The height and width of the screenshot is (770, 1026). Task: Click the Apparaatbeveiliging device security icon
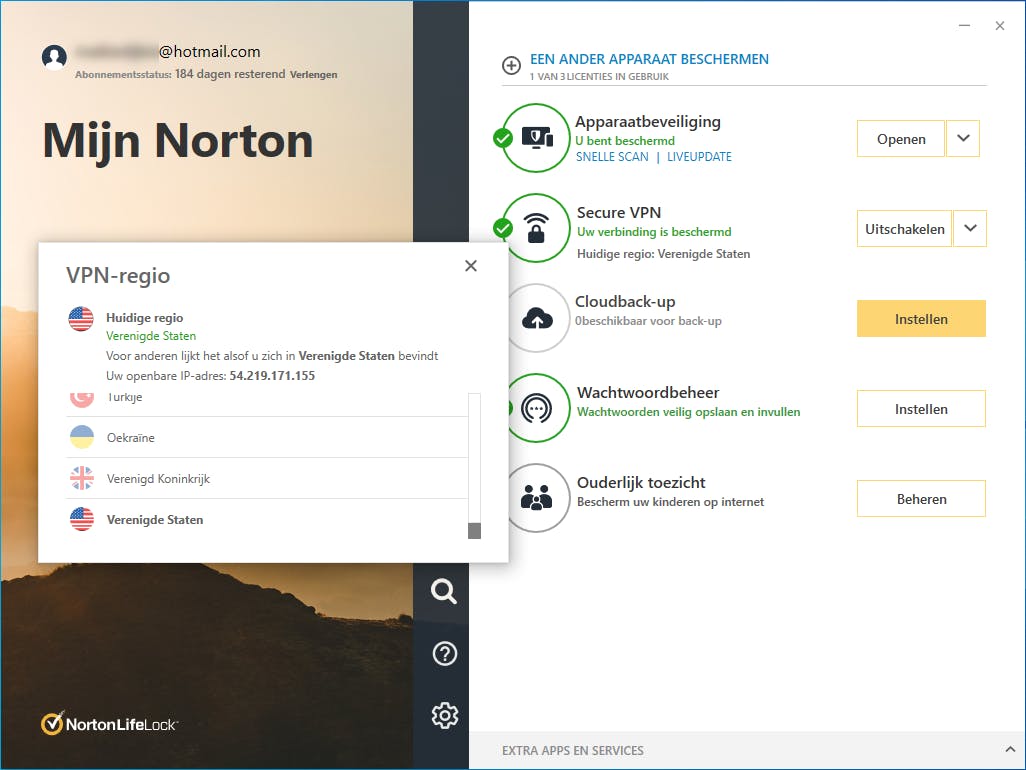(x=537, y=138)
